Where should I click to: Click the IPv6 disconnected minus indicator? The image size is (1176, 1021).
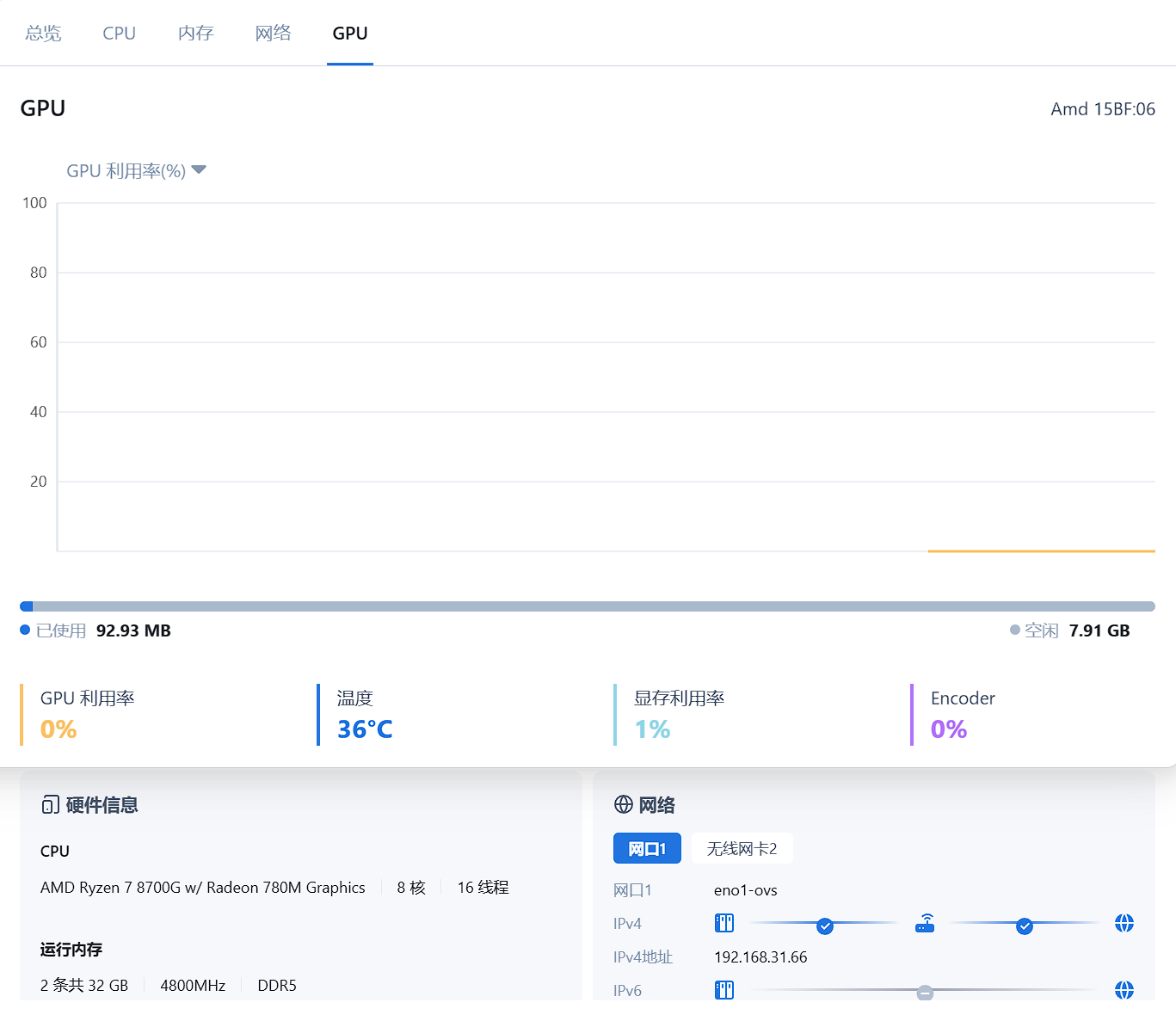[925, 993]
